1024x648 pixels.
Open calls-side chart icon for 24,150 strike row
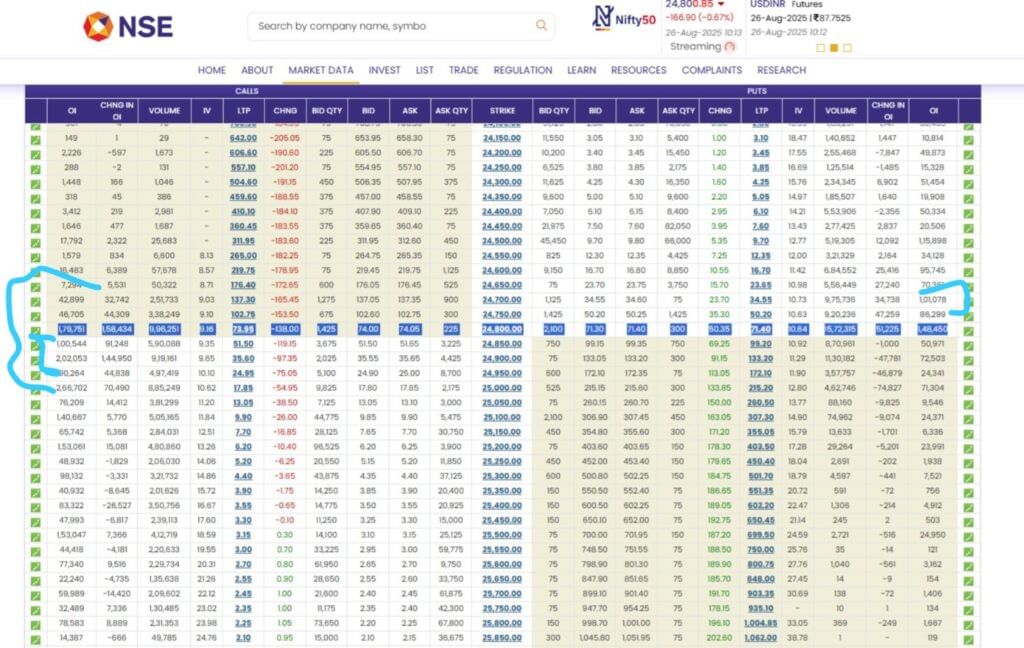tap(36, 138)
